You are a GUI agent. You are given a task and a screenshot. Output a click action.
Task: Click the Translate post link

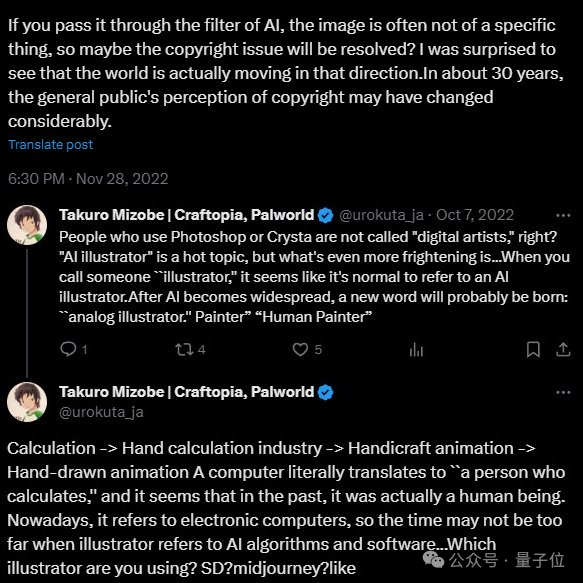[x=51, y=145]
